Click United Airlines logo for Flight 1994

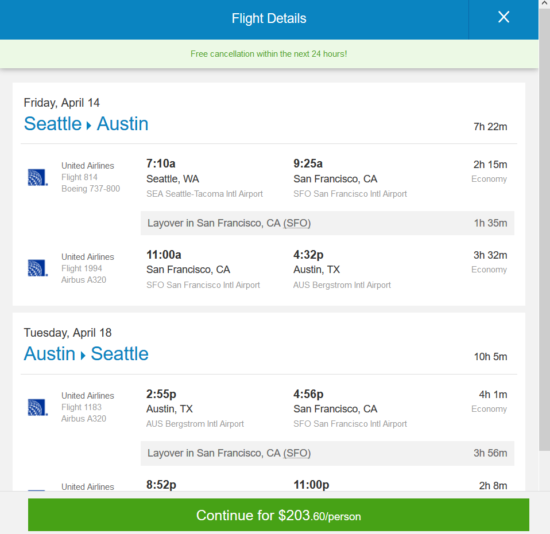click(x=38, y=268)
